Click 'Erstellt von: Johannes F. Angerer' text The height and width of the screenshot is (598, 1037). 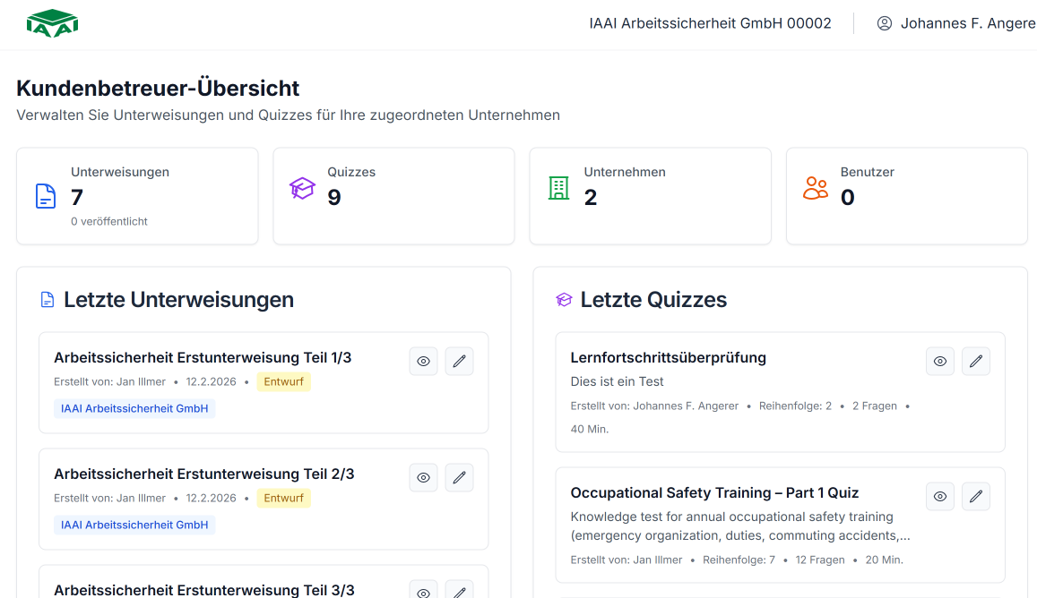click(x=654, y=406)
